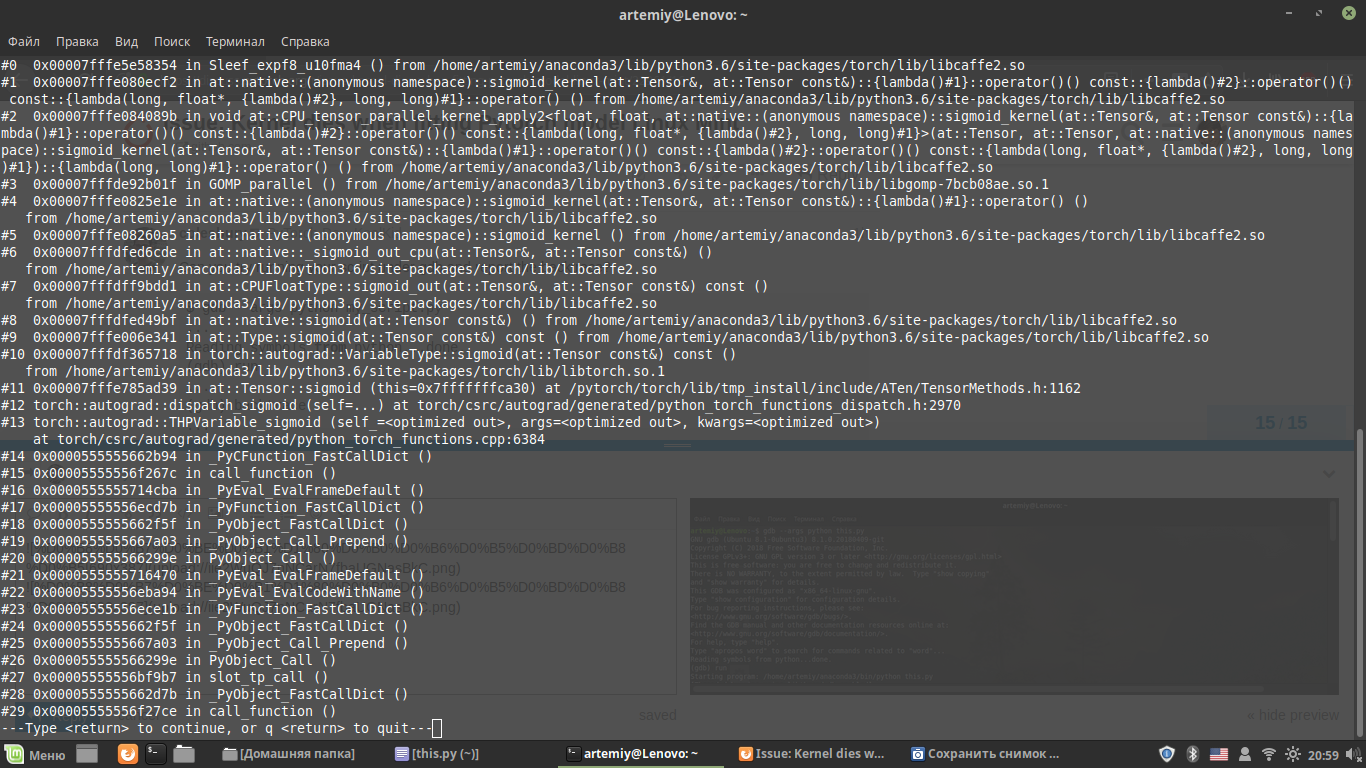
Task: Switch to Сохранить снимок screenshot window
Action: (x=985, y=754)
